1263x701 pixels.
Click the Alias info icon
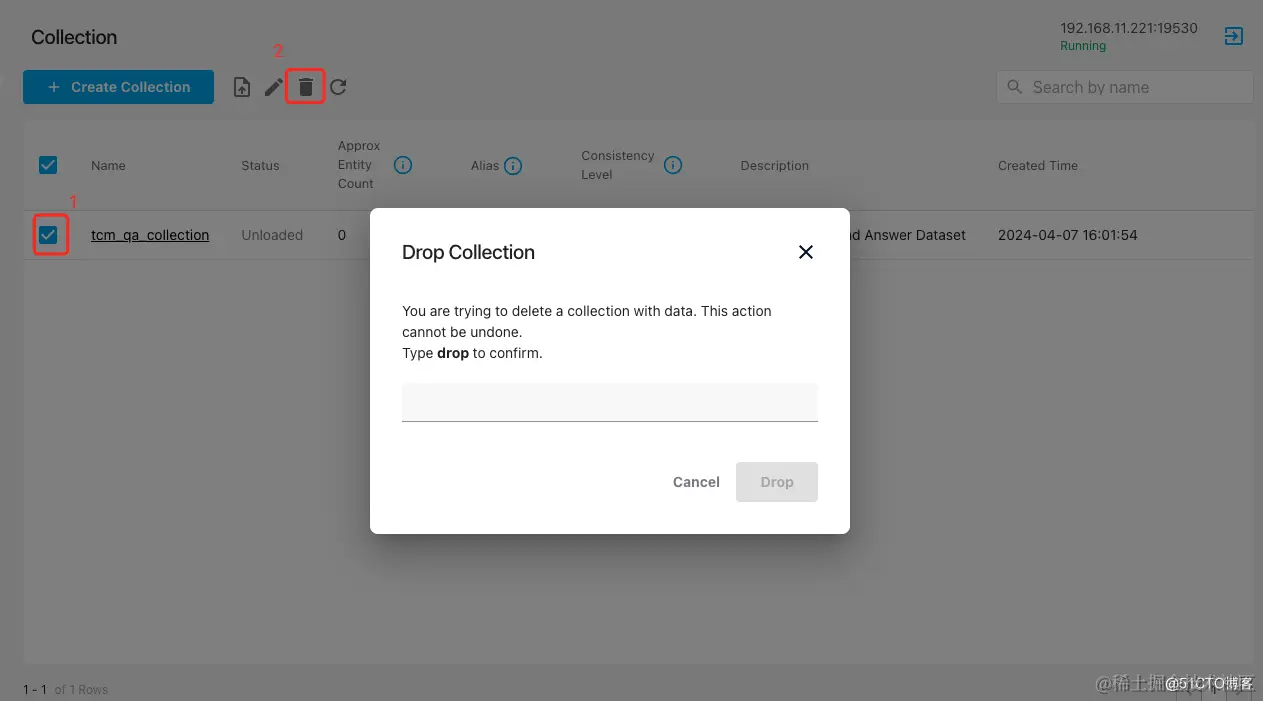click(513, 166)
